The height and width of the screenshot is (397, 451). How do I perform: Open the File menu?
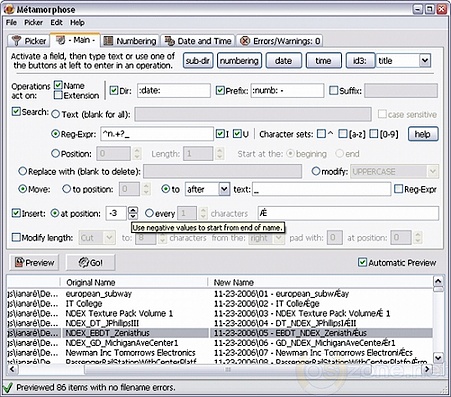(x=11, y=23)
